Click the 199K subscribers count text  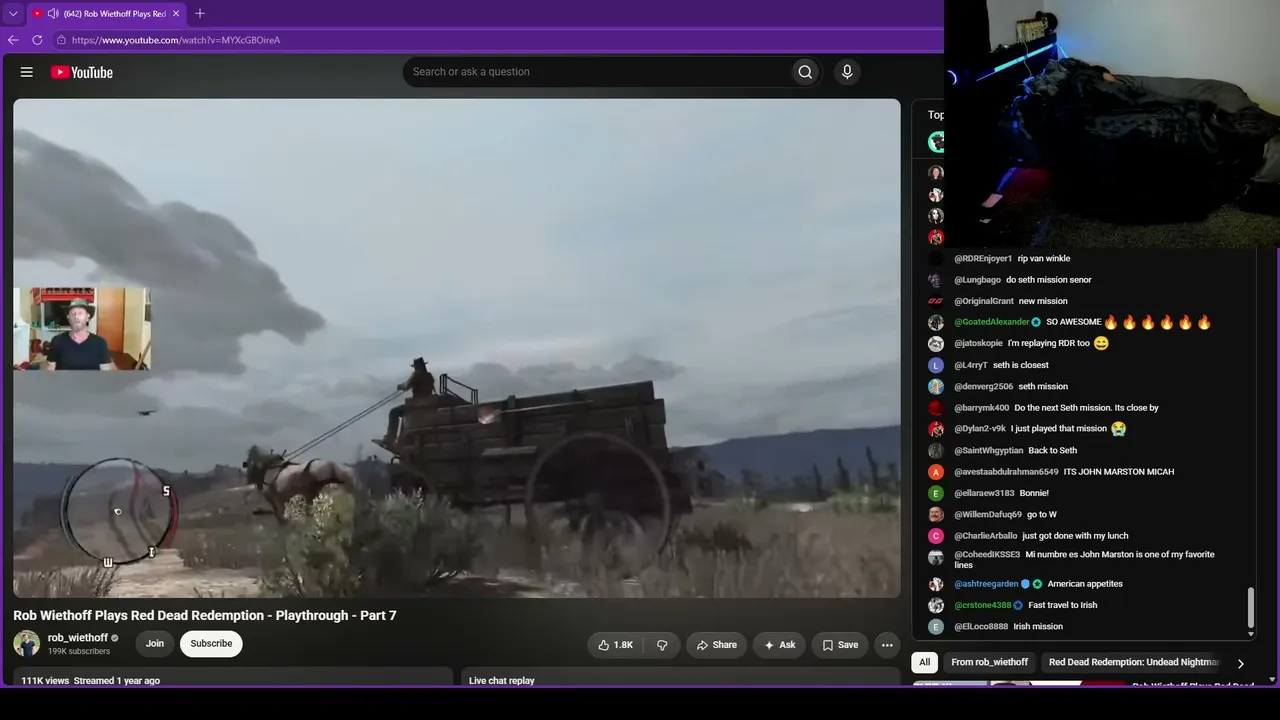79,652
